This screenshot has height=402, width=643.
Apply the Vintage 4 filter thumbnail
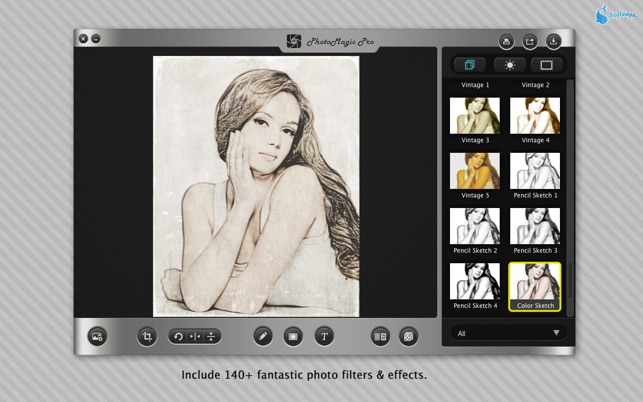(x=535, y=115)
